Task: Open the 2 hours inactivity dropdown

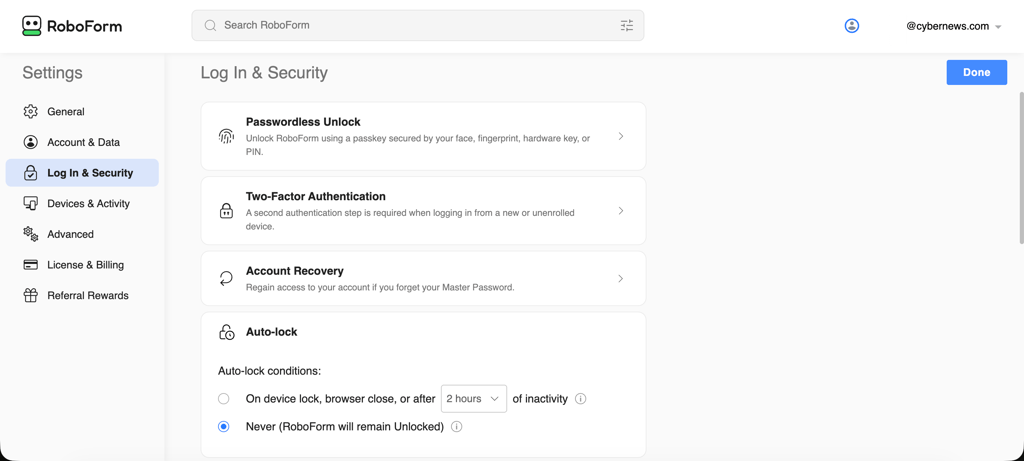Action: pyautogui.click(x=473, y=399)
